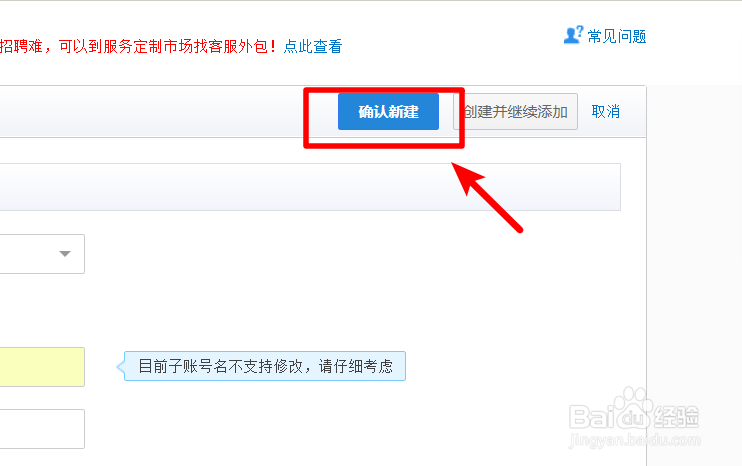Click the light gray section header bar
742x466 pixels.
pyautogui.click(x=310, y=187)
